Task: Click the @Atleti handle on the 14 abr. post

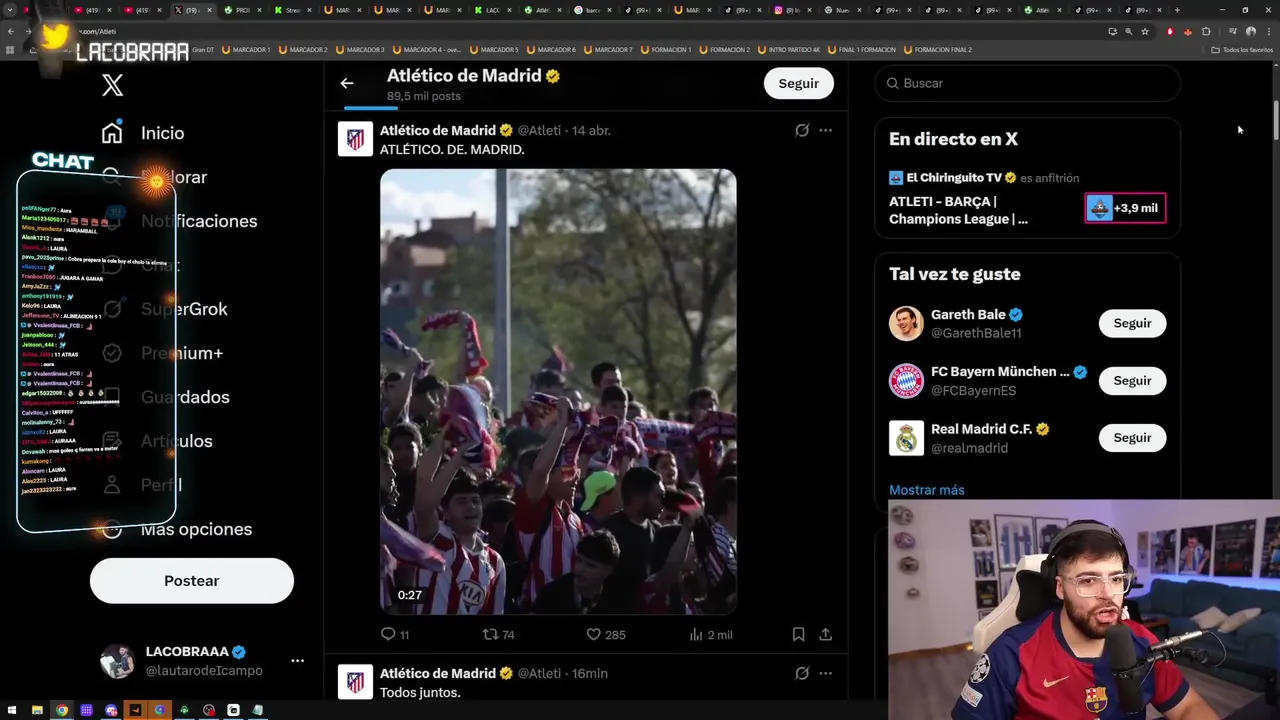Action: (x=539, y=130)
